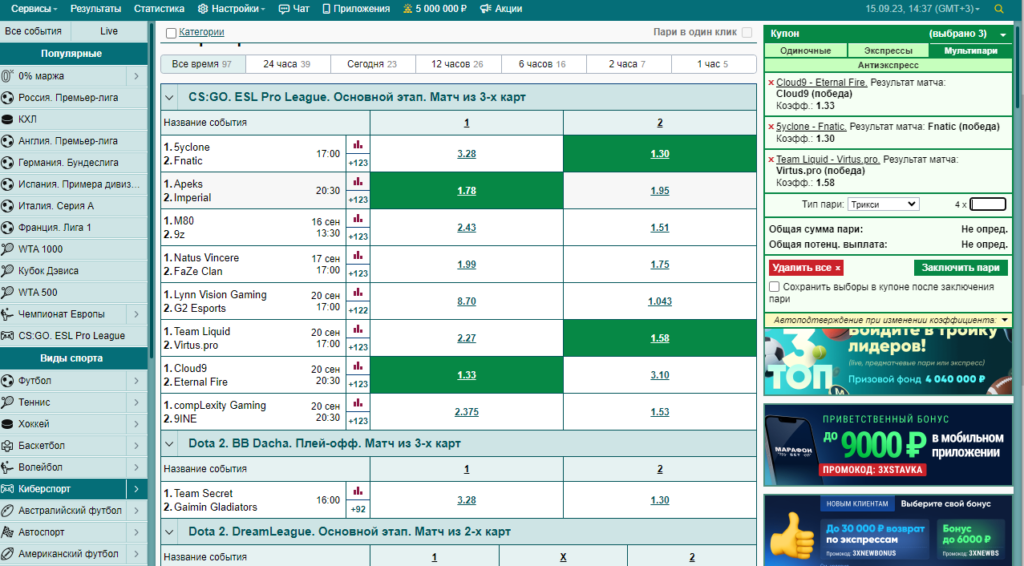Open statistics icon for M80 vs 9z
Image resolution: width=1024 pixels, height=566 pixels.
point(358,219)
